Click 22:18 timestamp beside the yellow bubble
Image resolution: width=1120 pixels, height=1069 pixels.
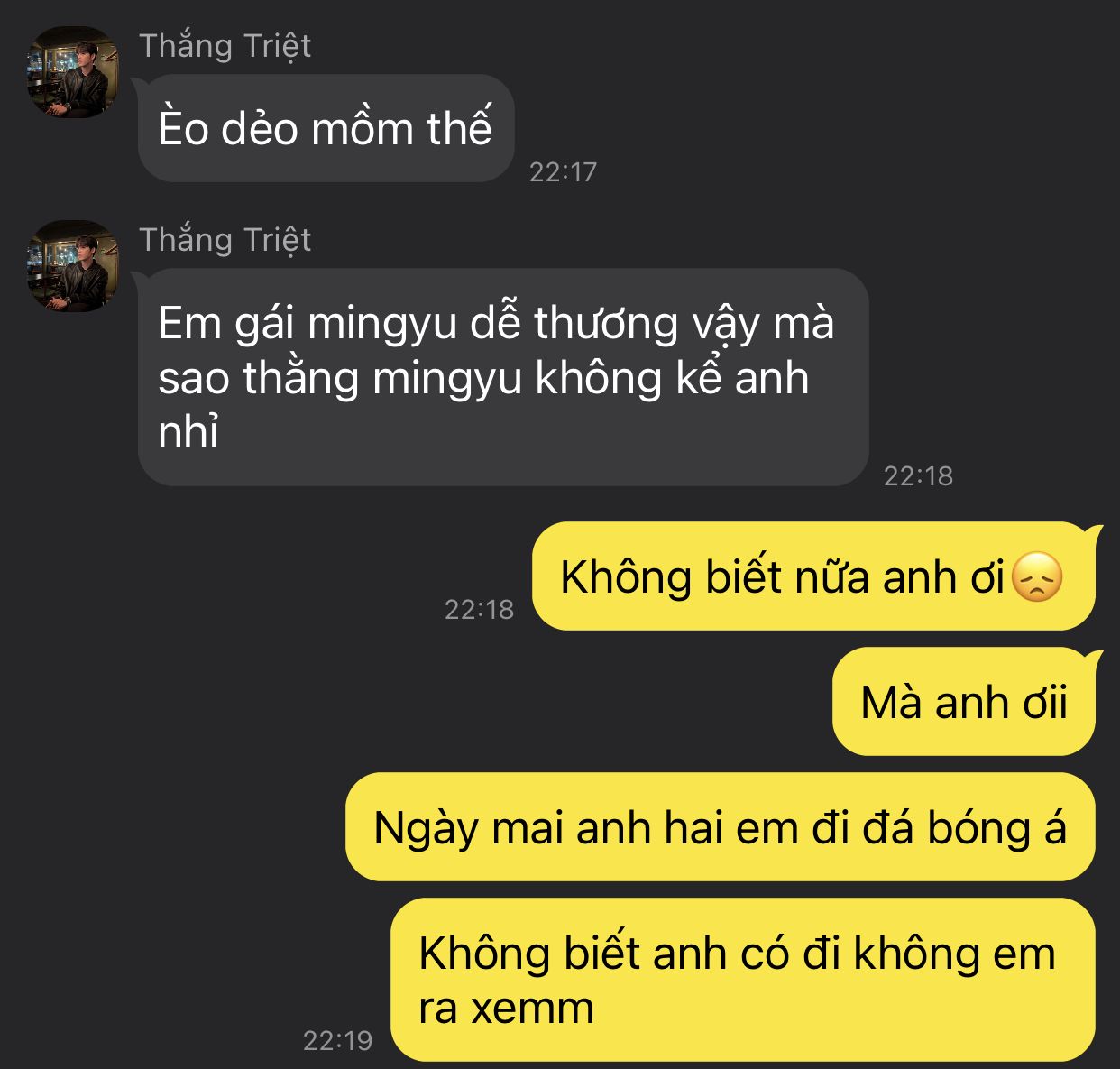(479, 609)
